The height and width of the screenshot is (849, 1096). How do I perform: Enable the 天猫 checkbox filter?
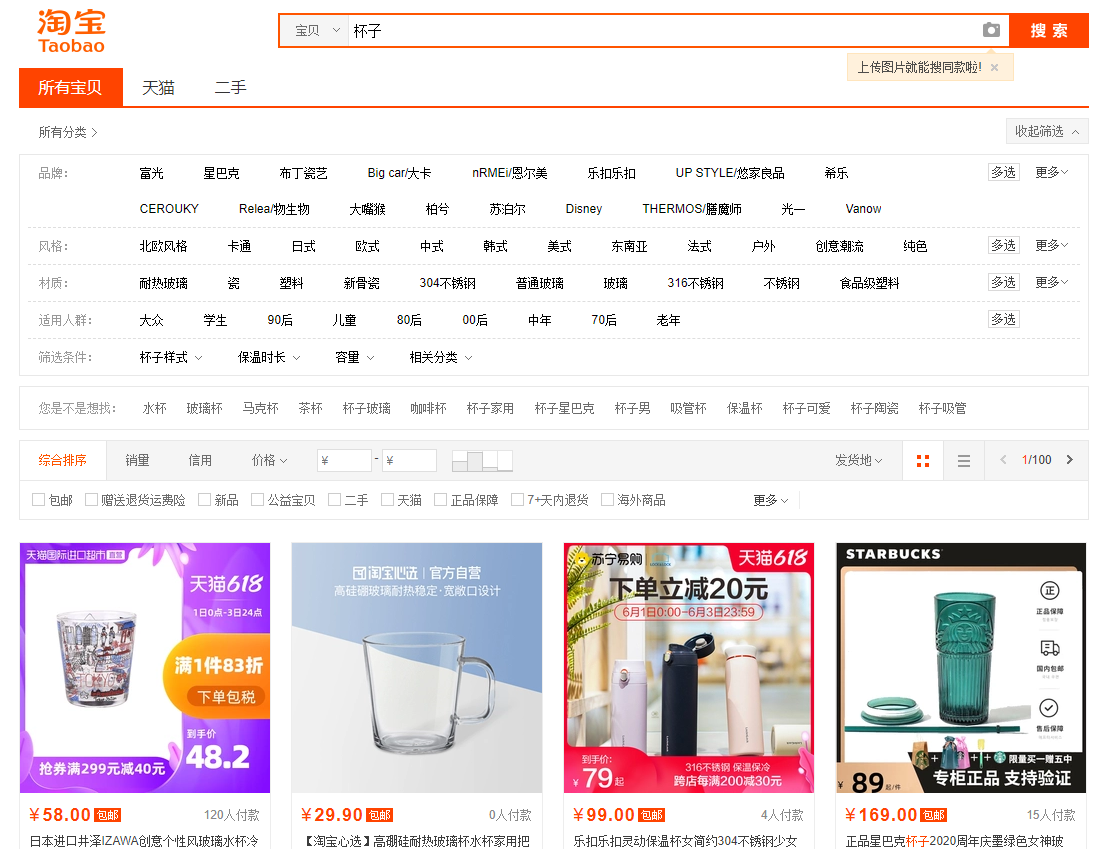coord(387,500)
